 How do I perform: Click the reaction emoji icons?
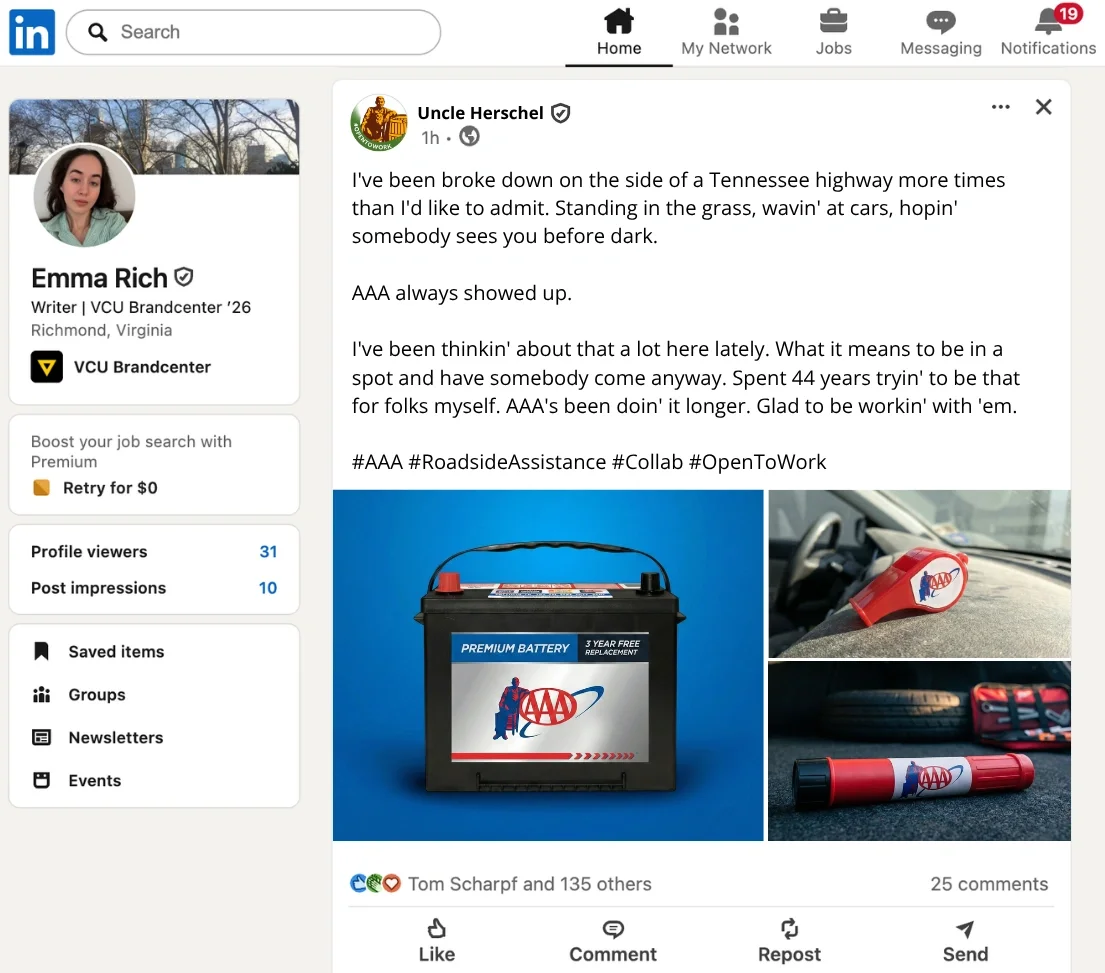[x=375, y=883]
